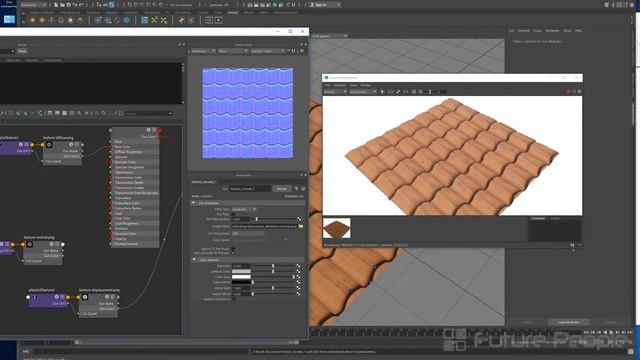Toggle Auto-generate TX Textures checkbox
Image resolution: width=640 pixels, height=360 pixels.
coord(233,253)
